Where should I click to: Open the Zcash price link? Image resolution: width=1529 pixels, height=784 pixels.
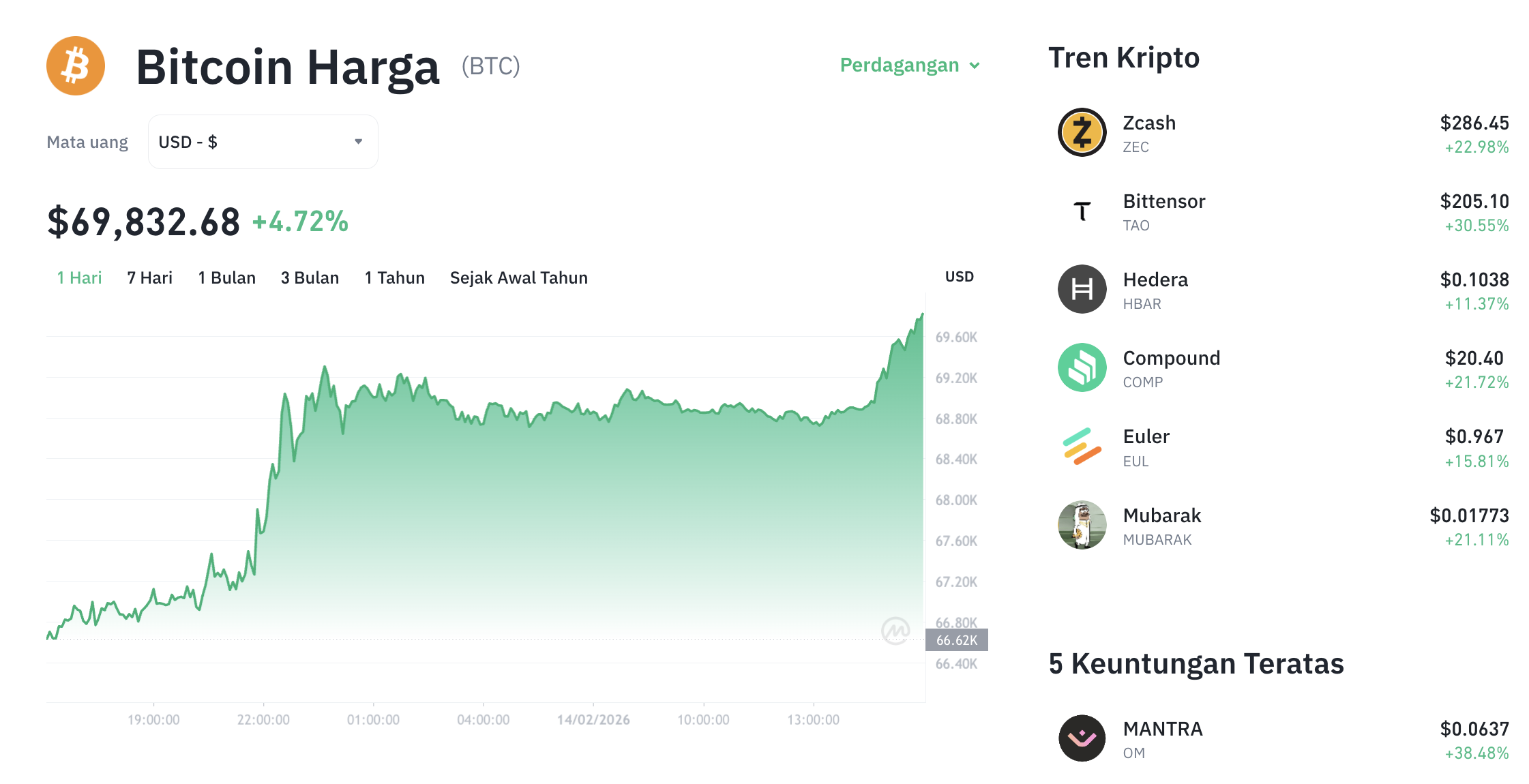click(1474, 123)
